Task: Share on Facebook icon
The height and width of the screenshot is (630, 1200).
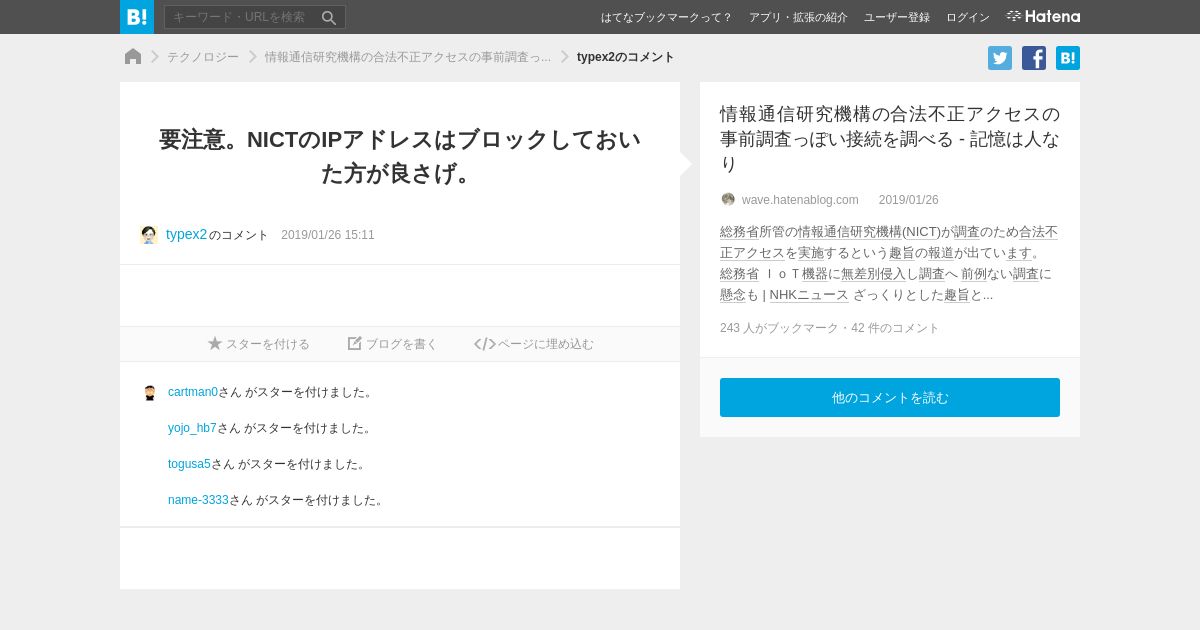Action: (x=1034, y=58)
